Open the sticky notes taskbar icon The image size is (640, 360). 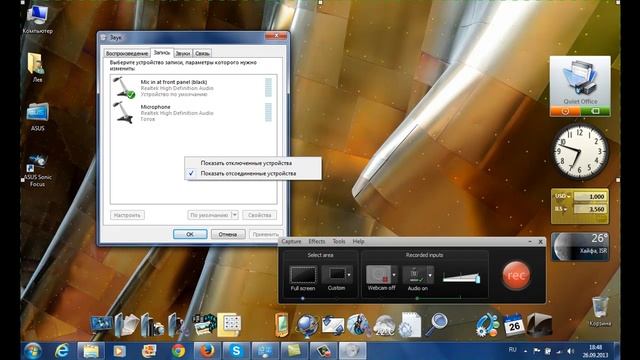pos(294,351)
